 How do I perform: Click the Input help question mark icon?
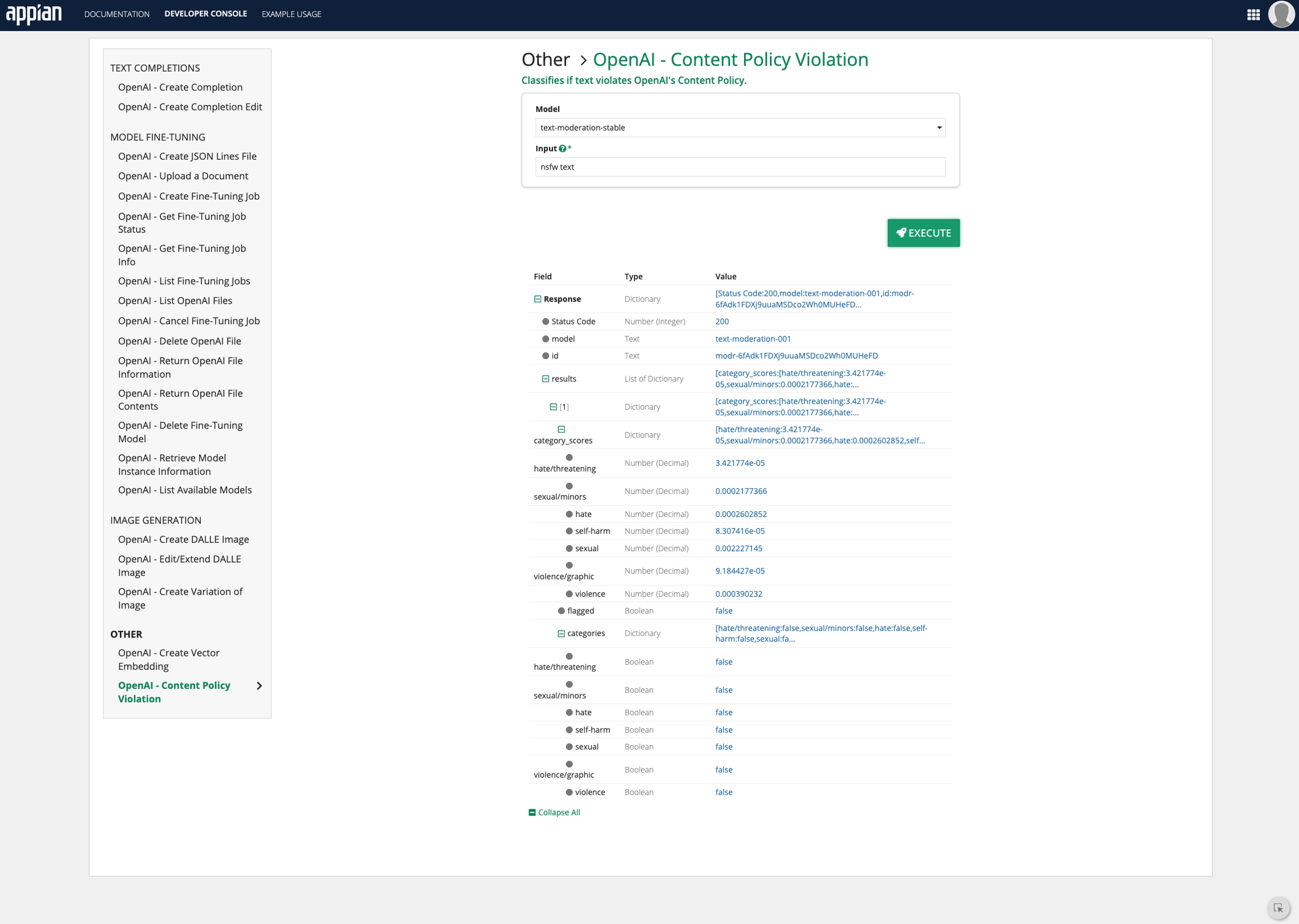pyautogui.click(x=562, y=148)
